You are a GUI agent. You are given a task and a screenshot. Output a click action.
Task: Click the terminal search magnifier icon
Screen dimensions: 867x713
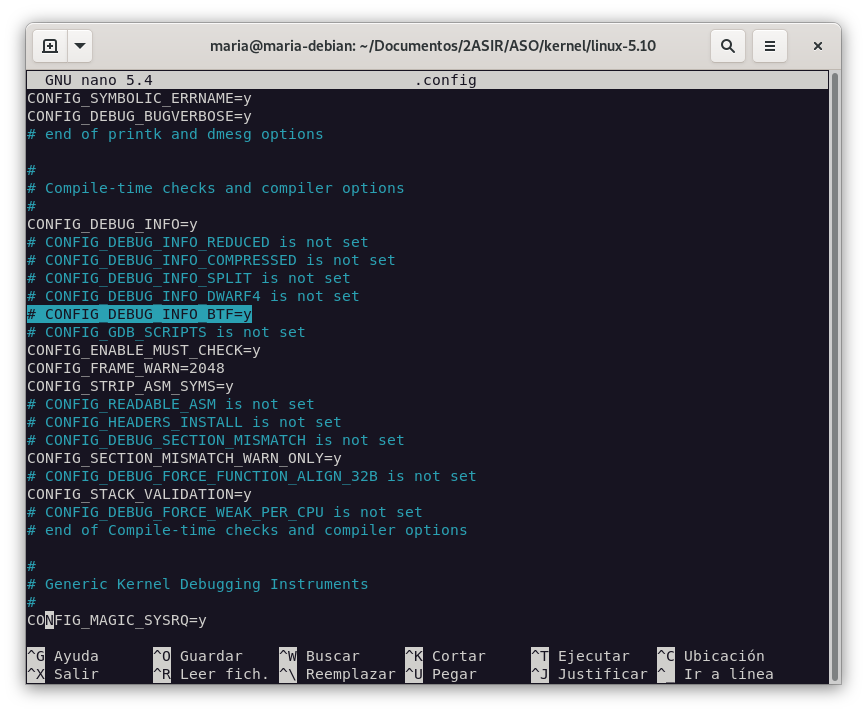click(728, 46)
